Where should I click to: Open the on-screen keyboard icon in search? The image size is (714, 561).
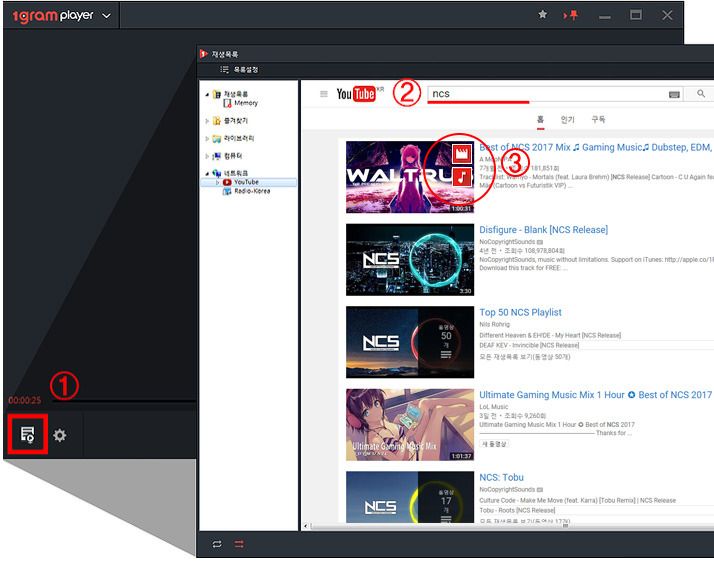click(674, 94)
